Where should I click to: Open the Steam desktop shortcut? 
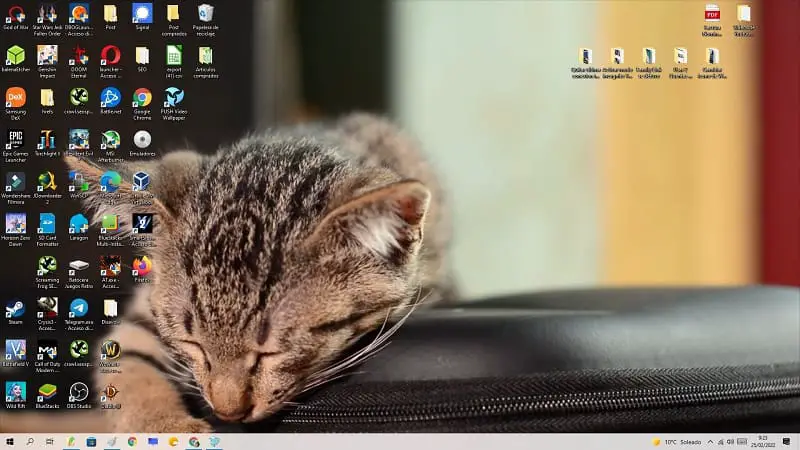[16, 312]
